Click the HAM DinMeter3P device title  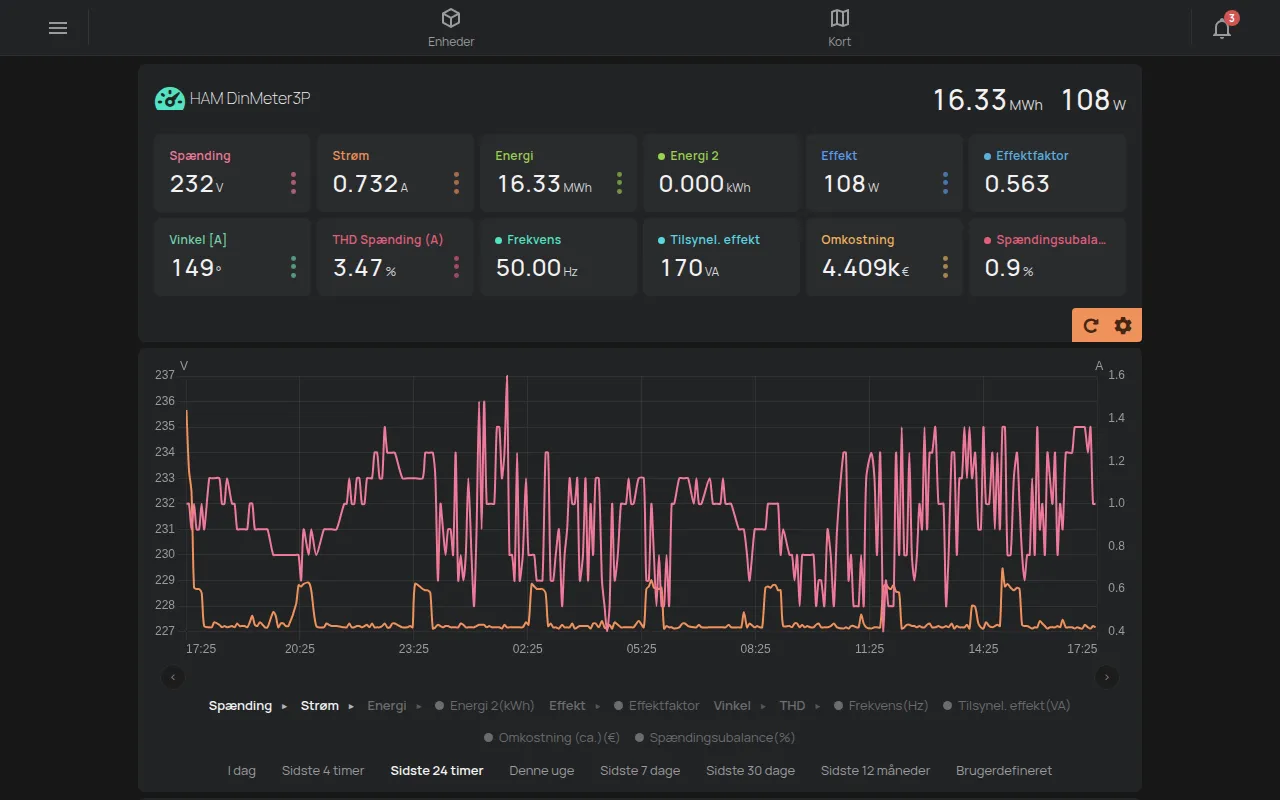coord(250,98)
